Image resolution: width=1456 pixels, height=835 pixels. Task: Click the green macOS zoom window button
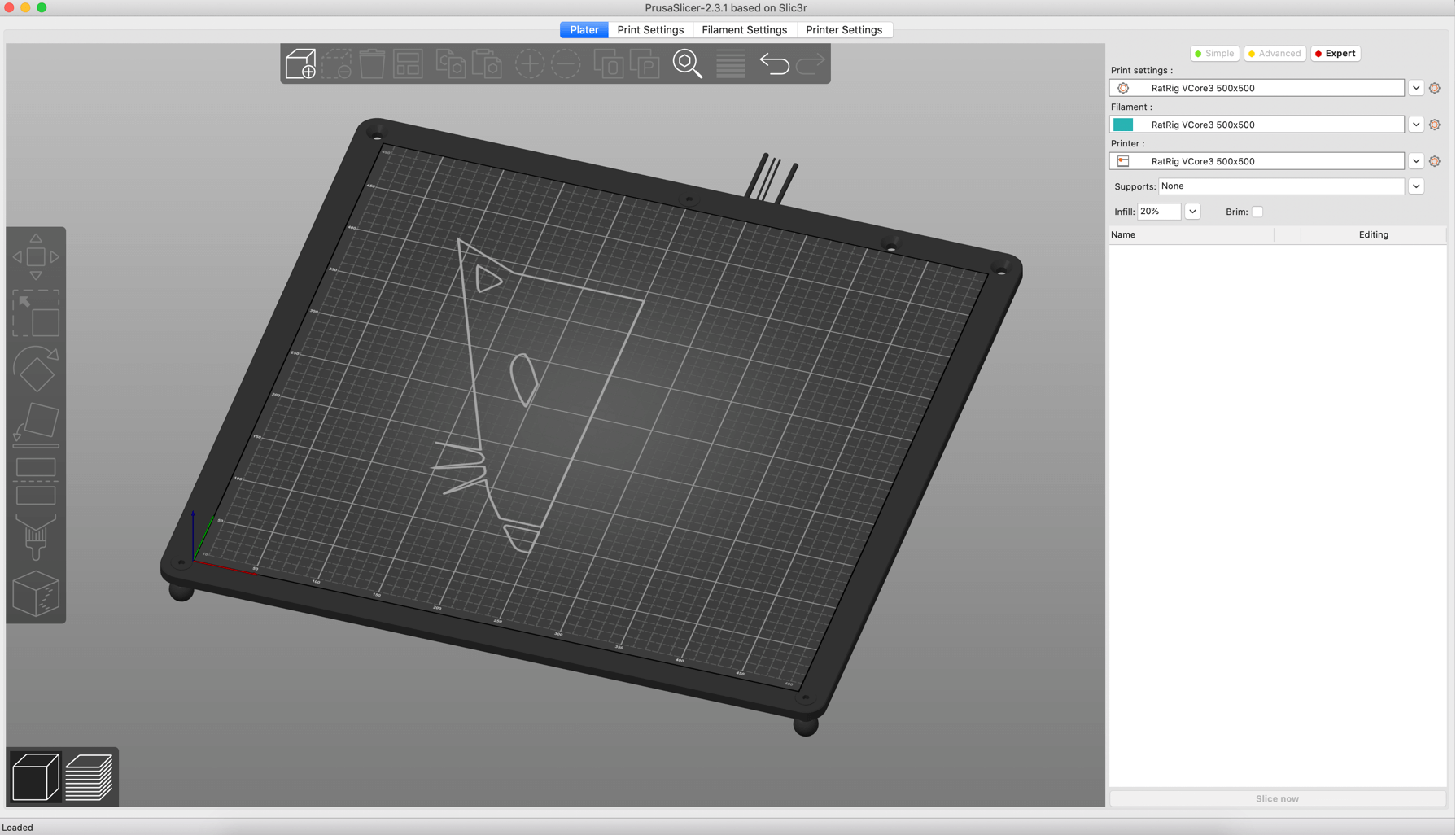click(42, 7)
